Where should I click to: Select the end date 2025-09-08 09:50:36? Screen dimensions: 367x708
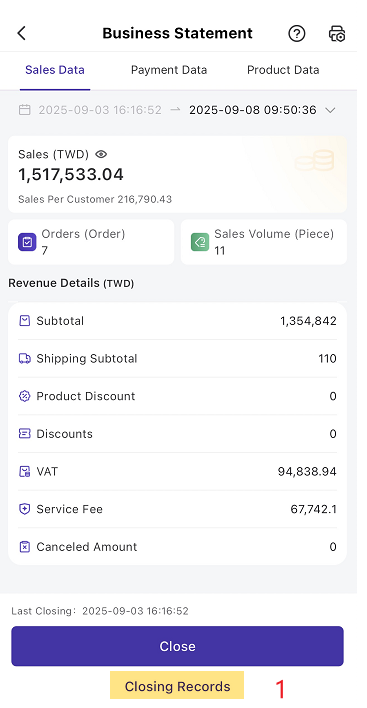(253, 110)
